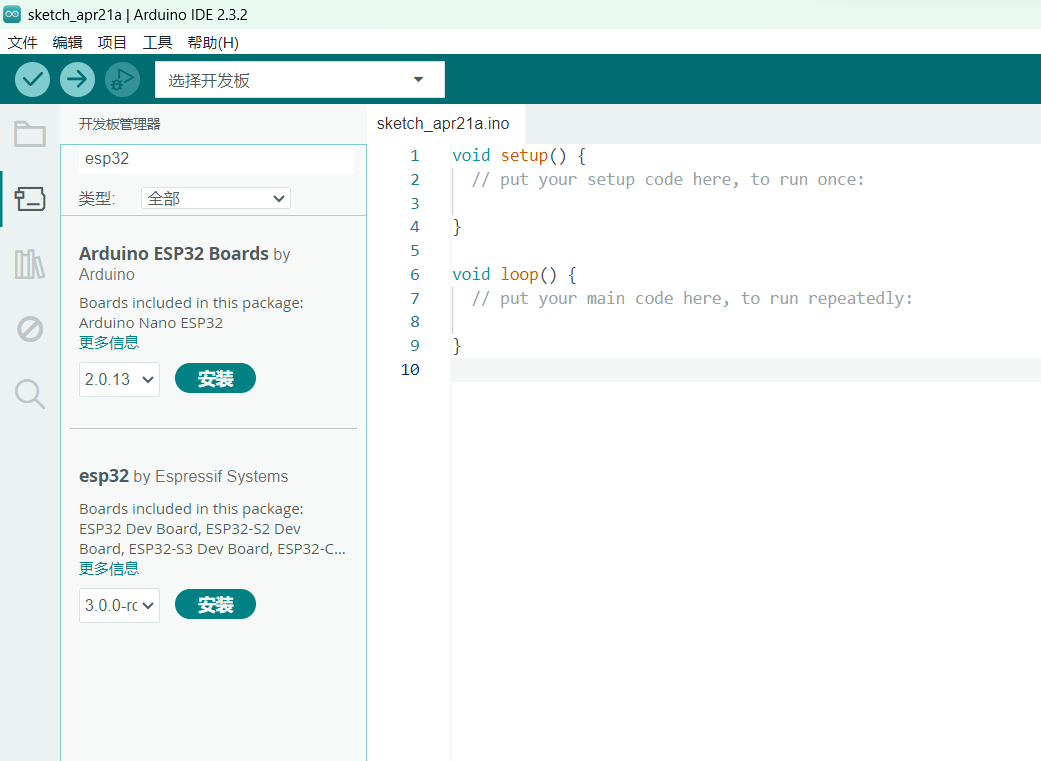
Task: Open the 编辑 menu
Action: [68, 42]
